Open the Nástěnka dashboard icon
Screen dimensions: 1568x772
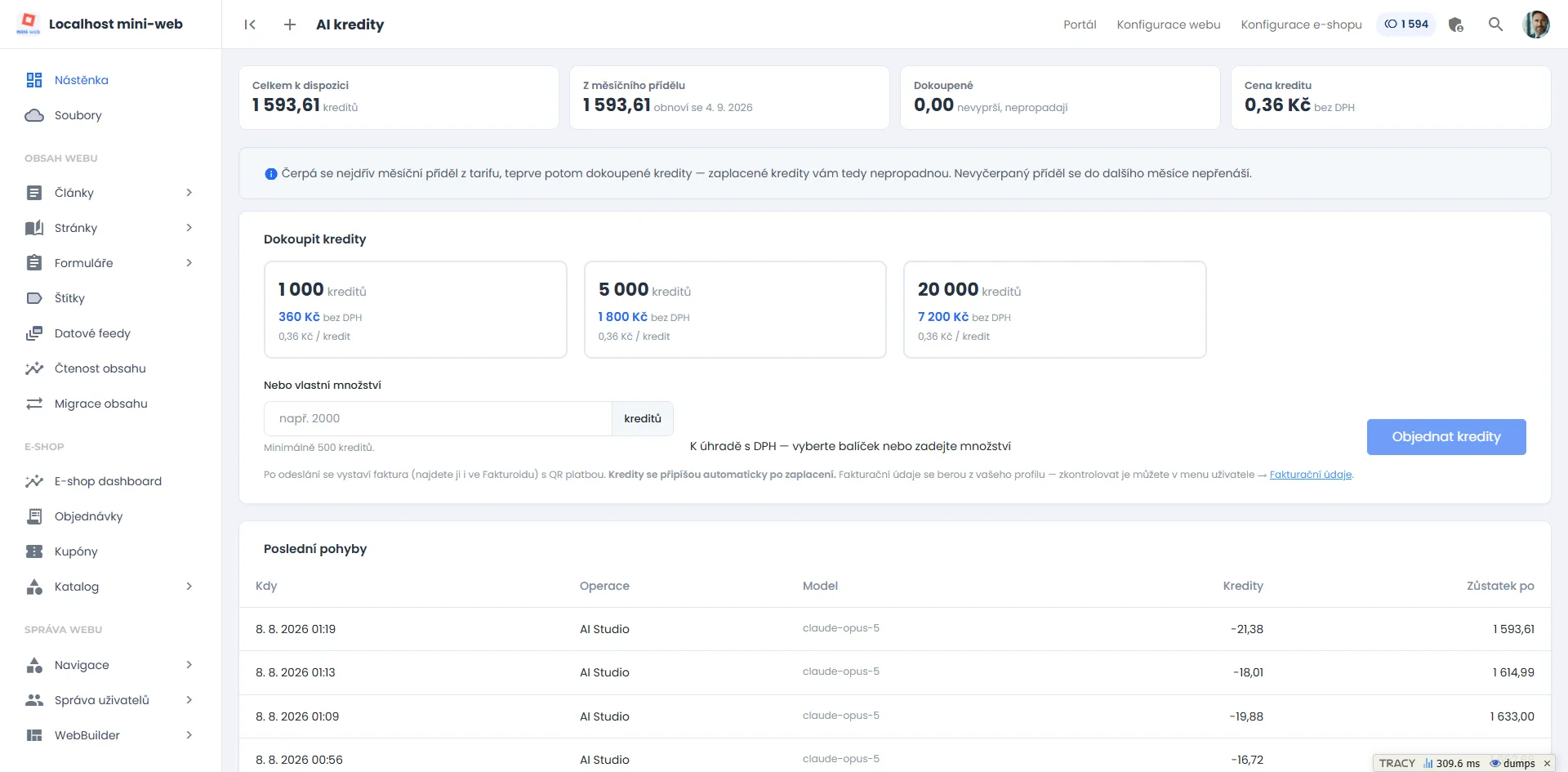click(x=34, y=80)
